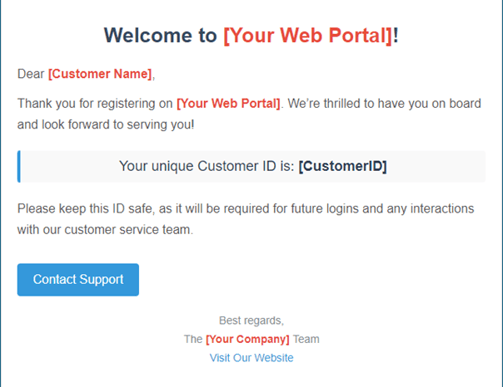Screen dimensions: 503x387
Task: Click 'with our customer service team.' line
Action: pos(105,230)
